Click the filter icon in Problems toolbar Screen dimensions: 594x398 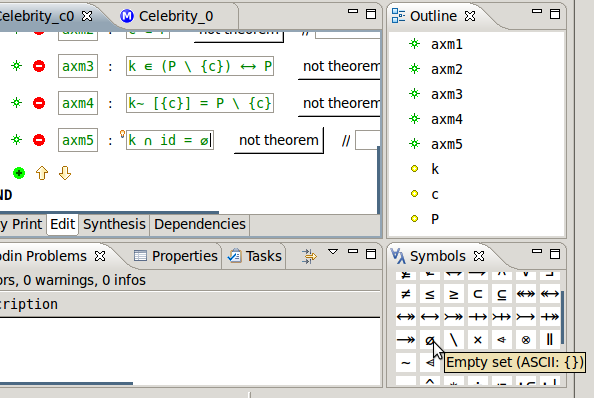[x=309, y=256]
